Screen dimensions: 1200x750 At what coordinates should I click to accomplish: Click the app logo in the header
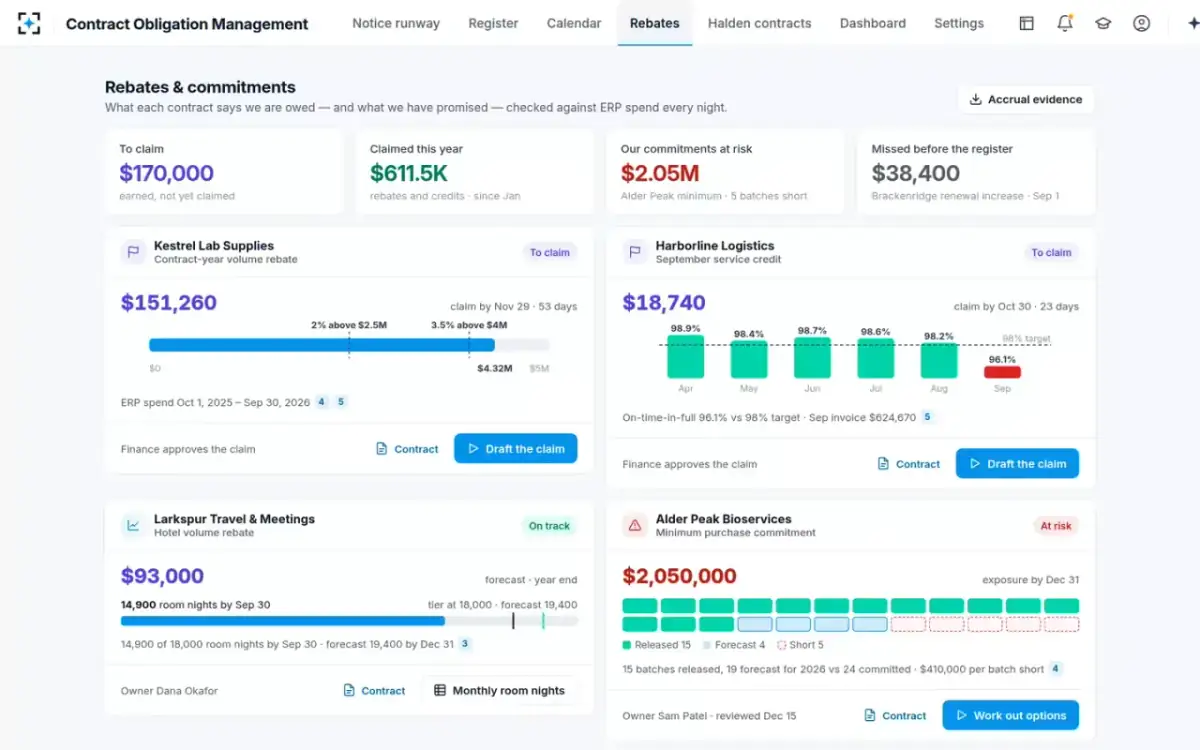pyautogui.click(x=29, y=23)
